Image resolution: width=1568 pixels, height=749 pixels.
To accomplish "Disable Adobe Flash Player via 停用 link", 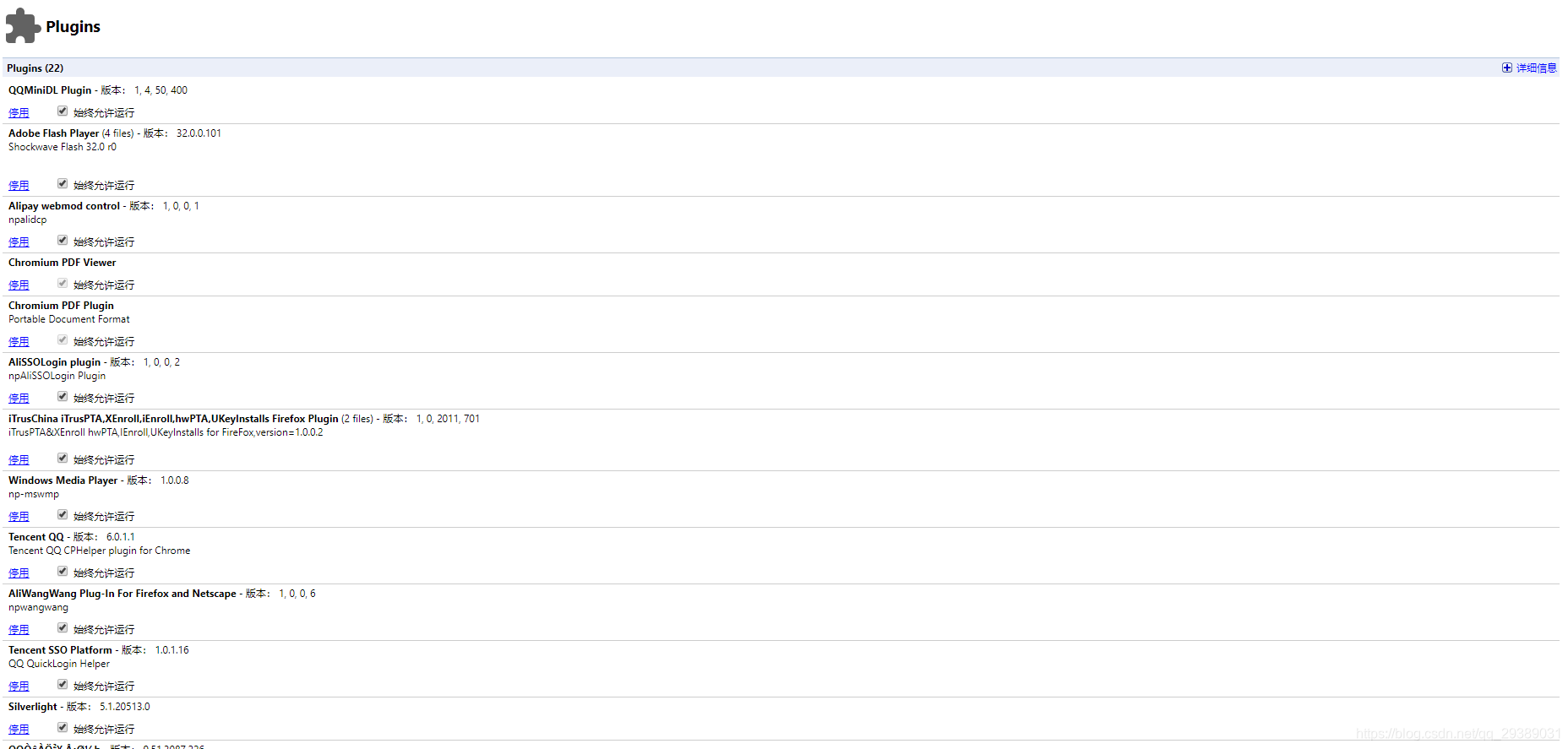I will (x=19, y=186).
